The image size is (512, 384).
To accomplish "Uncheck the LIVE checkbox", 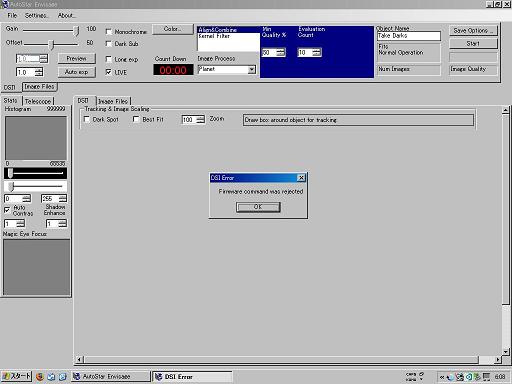I will 109,72.
